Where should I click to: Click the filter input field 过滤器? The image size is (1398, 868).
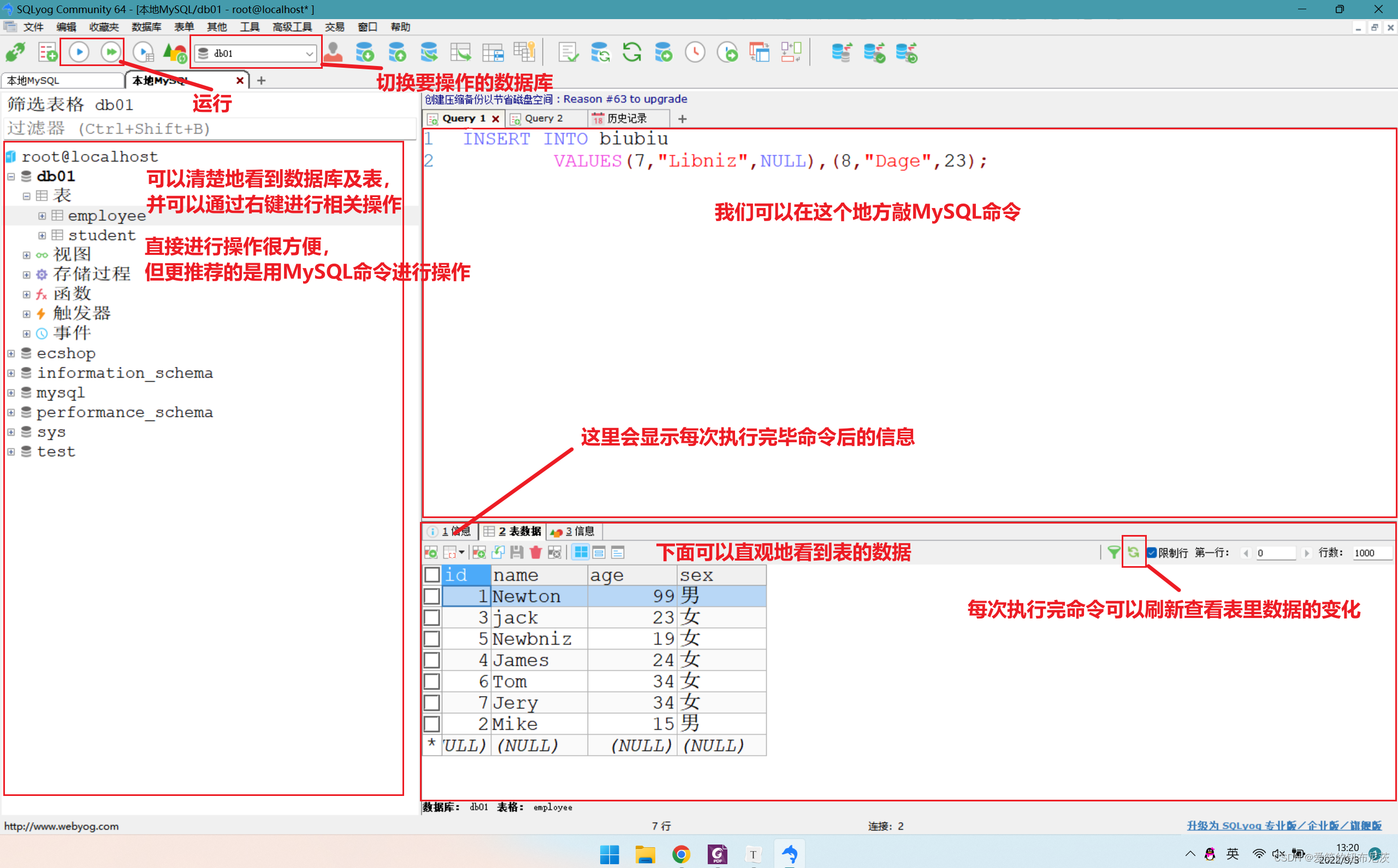210,129
